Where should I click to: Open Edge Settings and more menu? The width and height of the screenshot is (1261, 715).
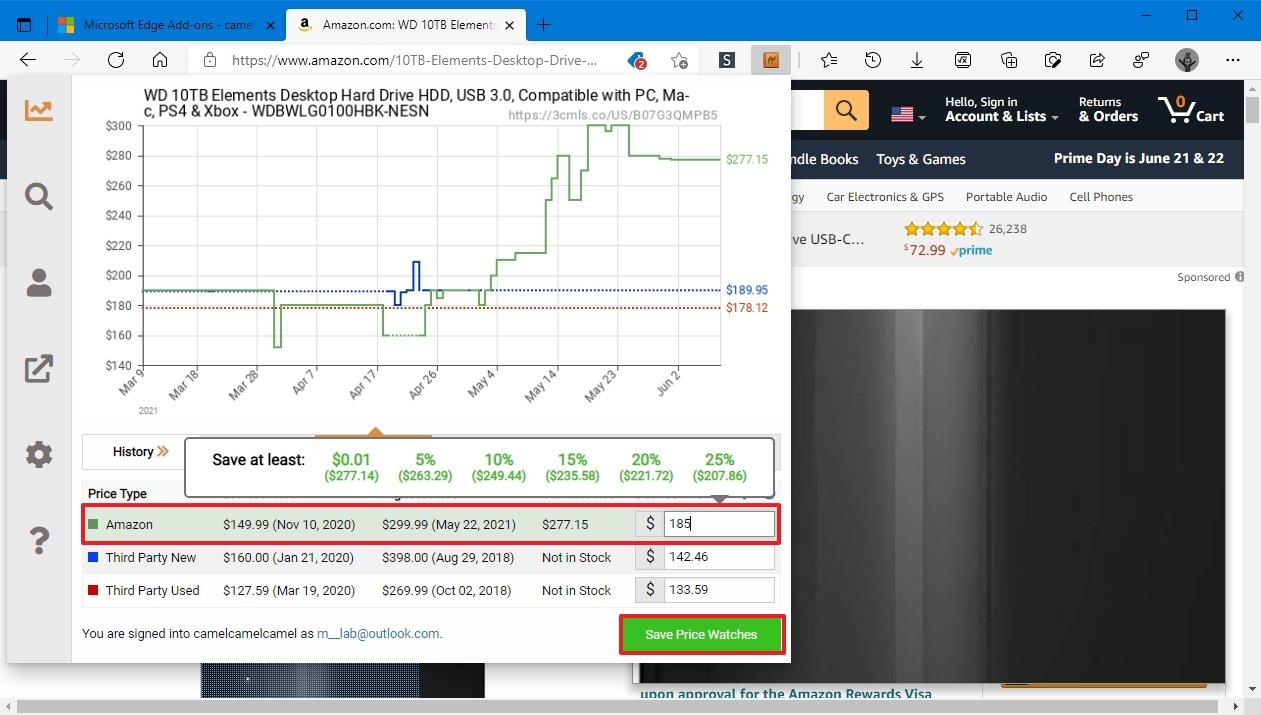point(1232,60)
